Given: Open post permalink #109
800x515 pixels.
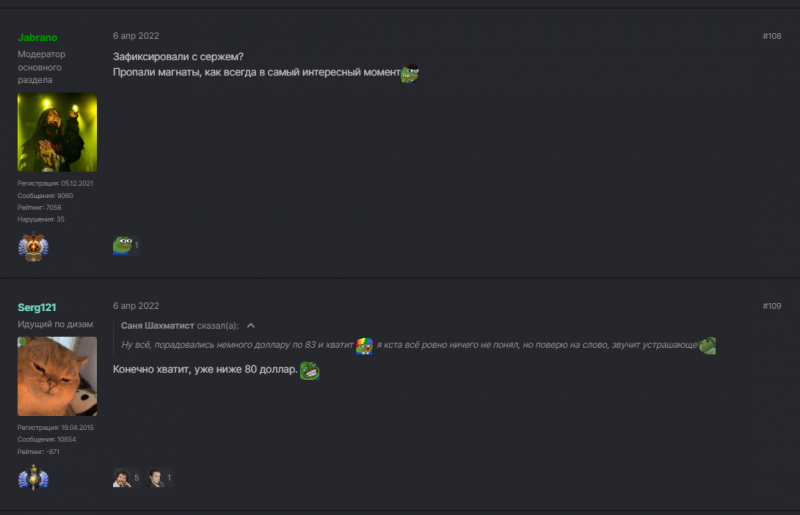Looking at the screenshot, I should coord(771,306).
